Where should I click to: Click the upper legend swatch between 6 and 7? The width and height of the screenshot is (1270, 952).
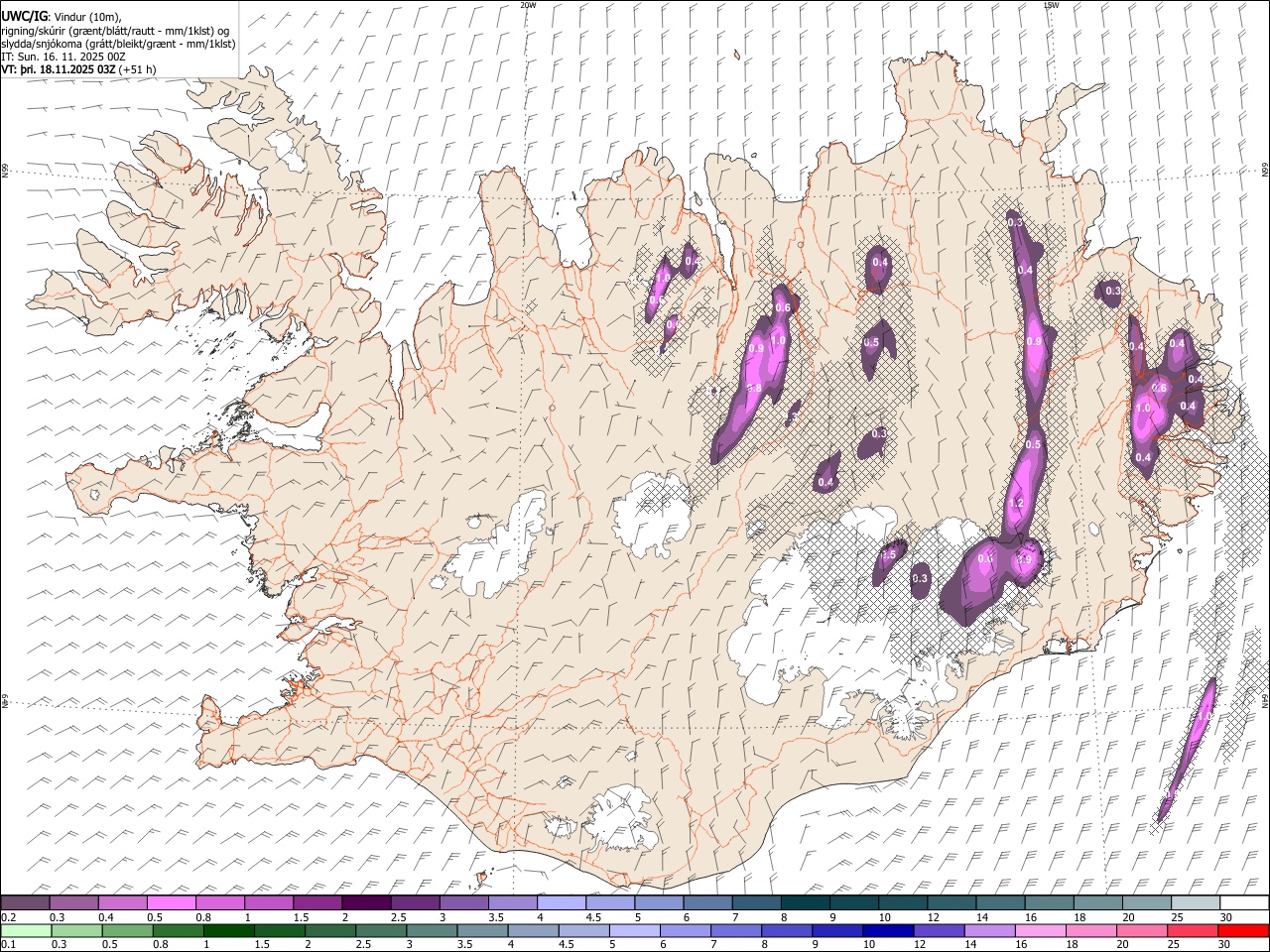pos(707,902)
